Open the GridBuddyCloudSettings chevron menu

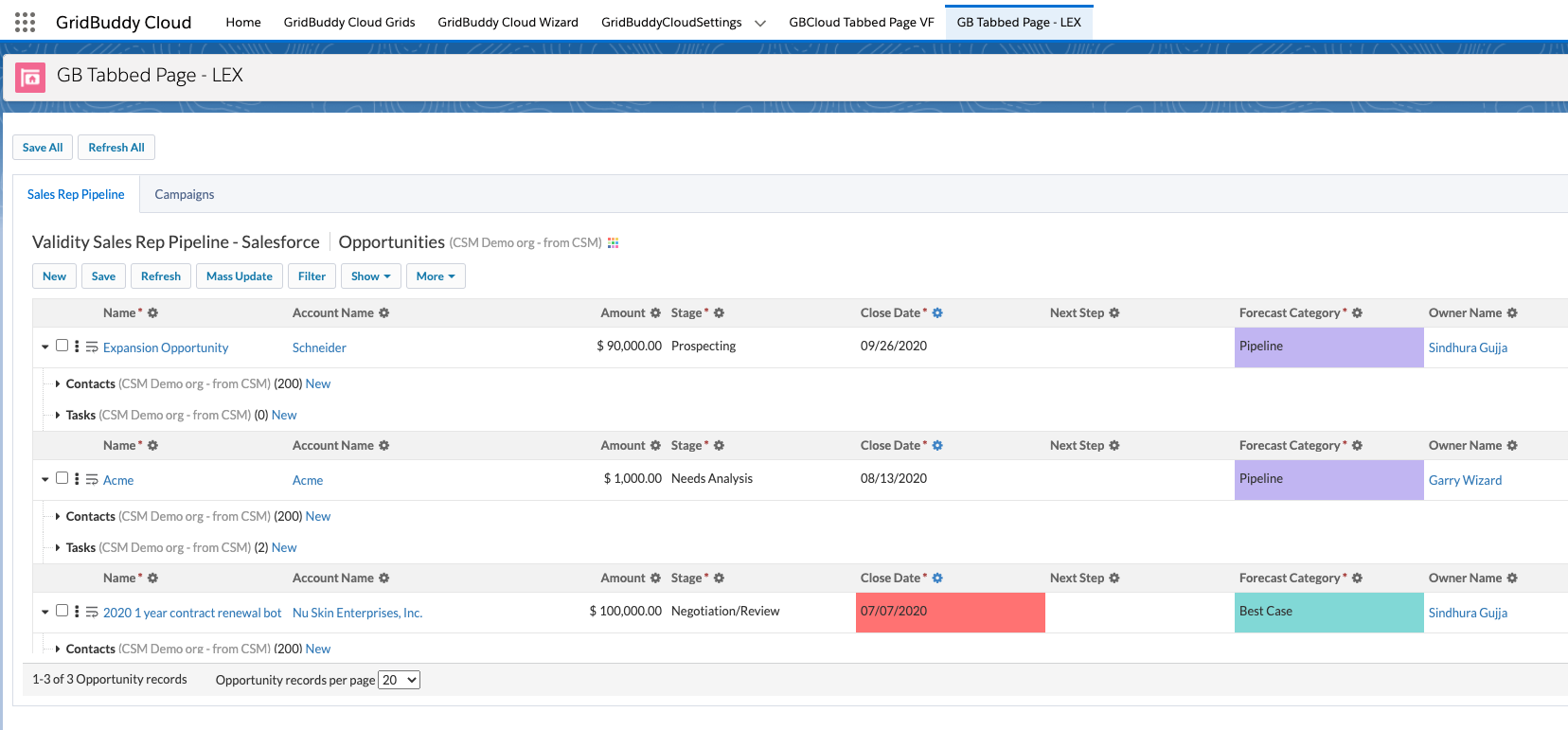click(x=759, y=24)
